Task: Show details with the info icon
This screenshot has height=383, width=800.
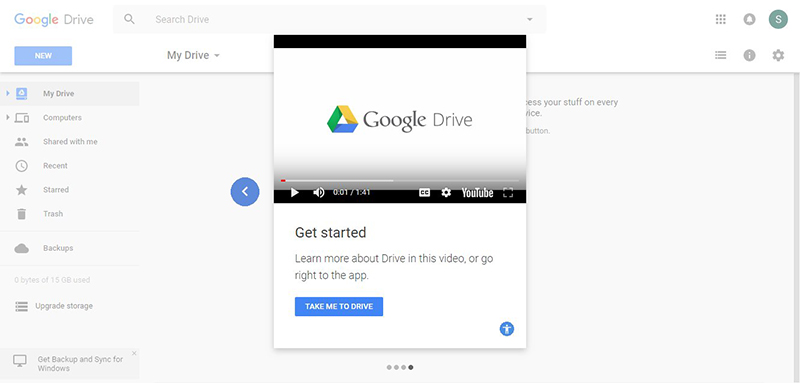Action: 749,55
